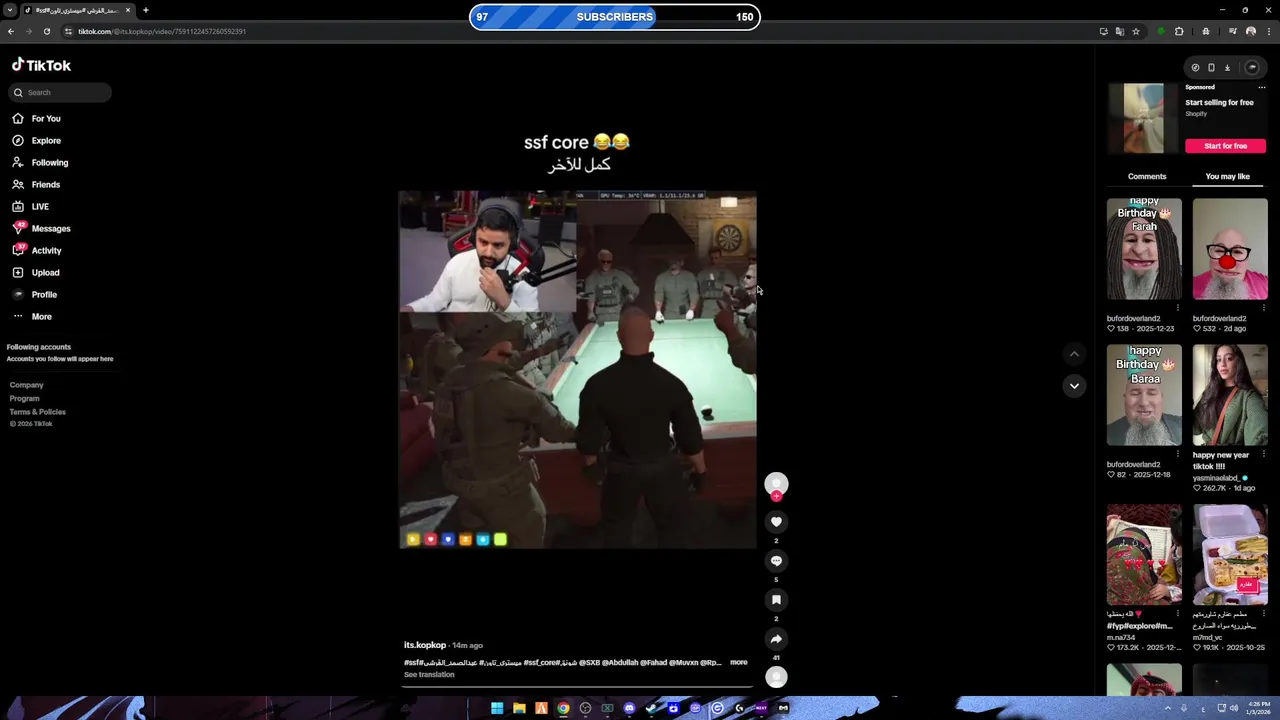Click 'See translation' under the caption
This screenshot has height=720, width=1280.
[429, 674]
